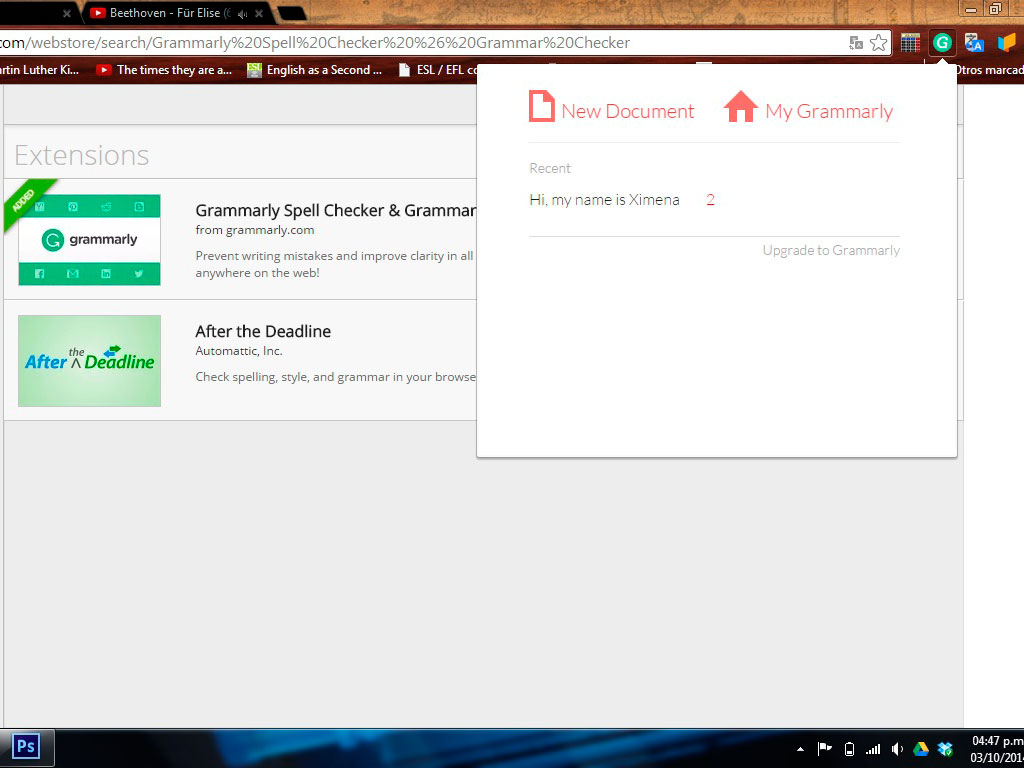Click the colorful grid extension icon
The image size is (1024, 768).
tap(910, 43)
